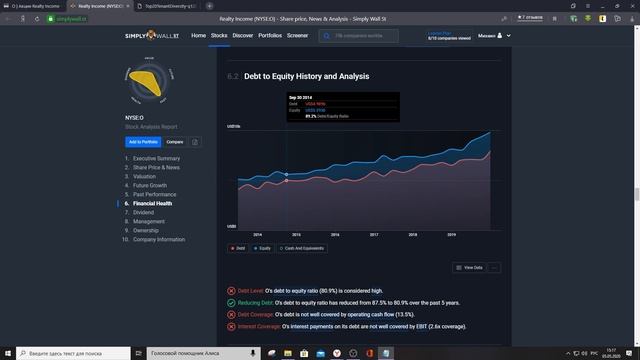The height and width of the screenshot is (360, 640).
Task: Open the Windows Start menu
Action: [8, 353]
